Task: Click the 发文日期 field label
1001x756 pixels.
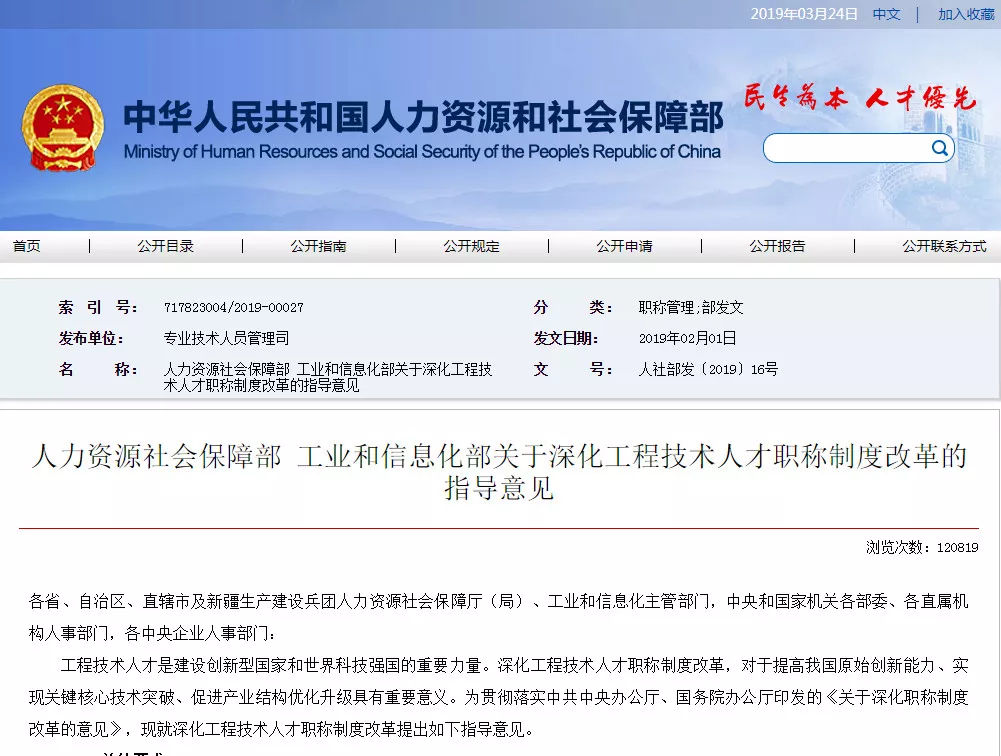Action: [566, 338]
